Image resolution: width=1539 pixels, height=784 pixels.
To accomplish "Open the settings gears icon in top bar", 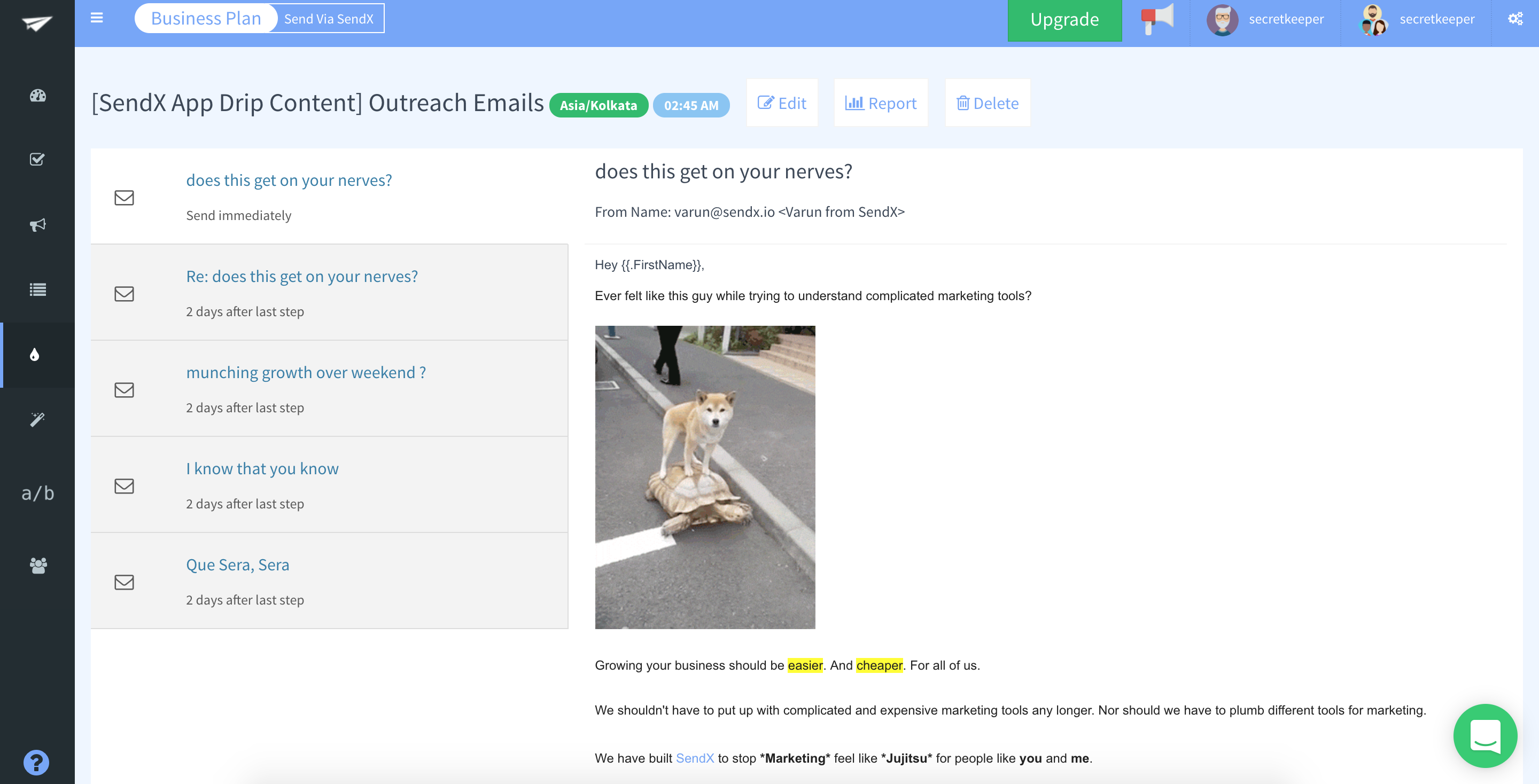I will click(1515, 19).
